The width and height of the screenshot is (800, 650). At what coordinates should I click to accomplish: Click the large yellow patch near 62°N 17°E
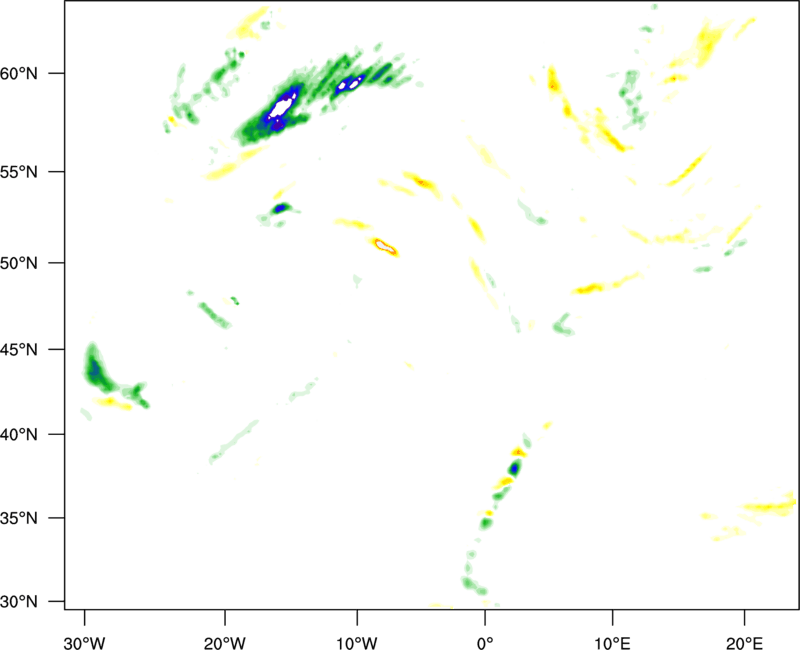(x=706, y=40)
